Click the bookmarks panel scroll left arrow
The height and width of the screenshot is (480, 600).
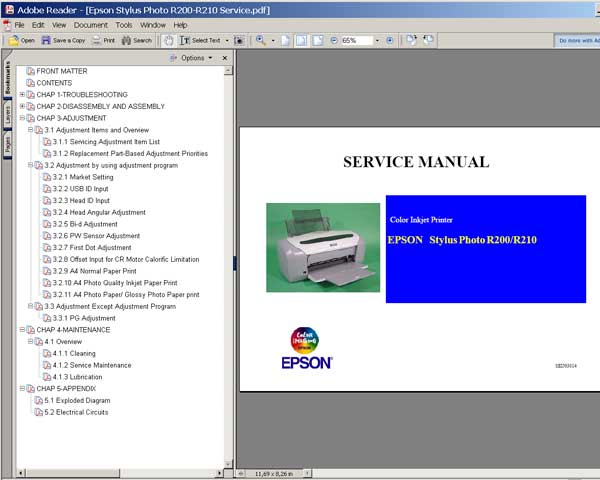[21, 473]
